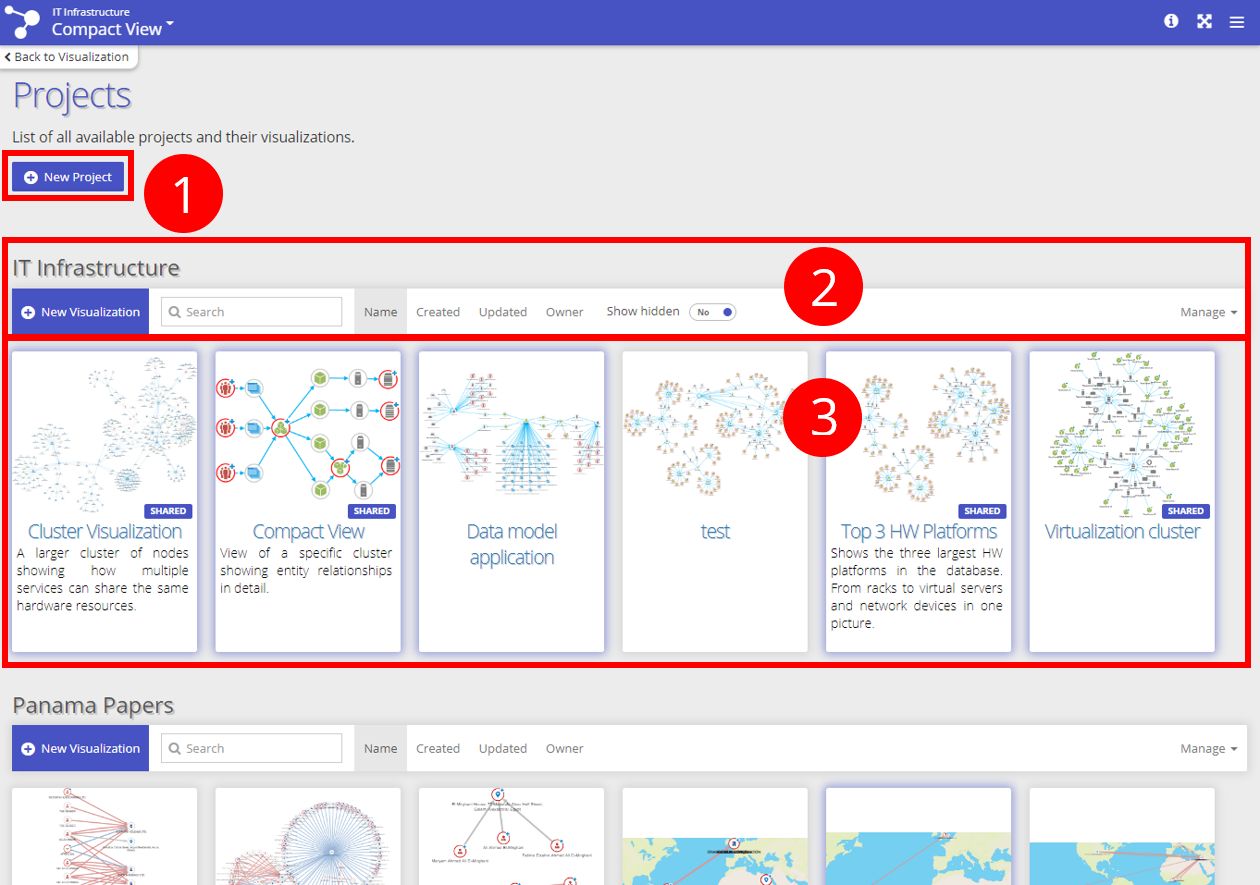Sort Panama Papers visualizations by Owner
Viewport: 1260px width, 885px height.
(x=564, y=748)
